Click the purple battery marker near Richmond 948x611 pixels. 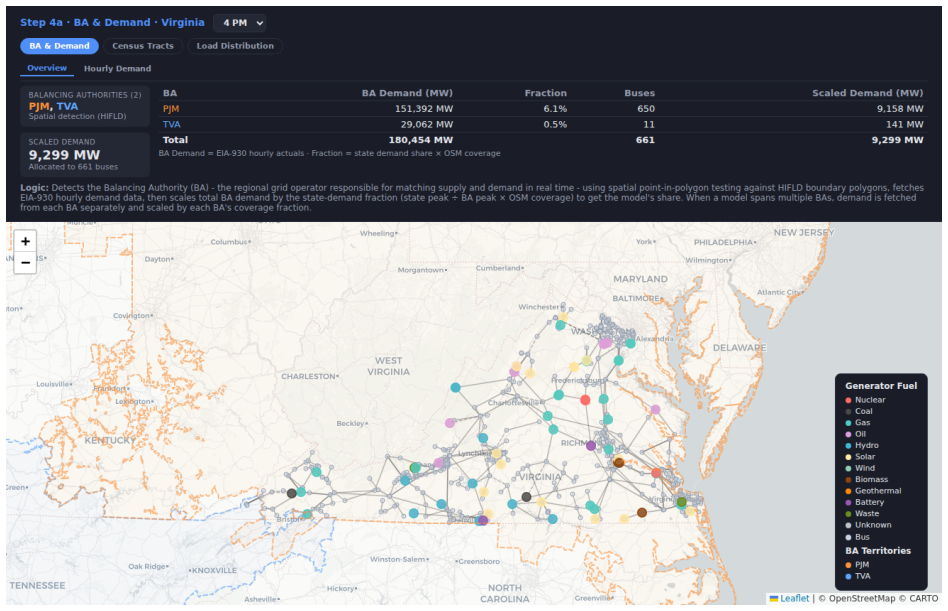click(x=591, y=445)
